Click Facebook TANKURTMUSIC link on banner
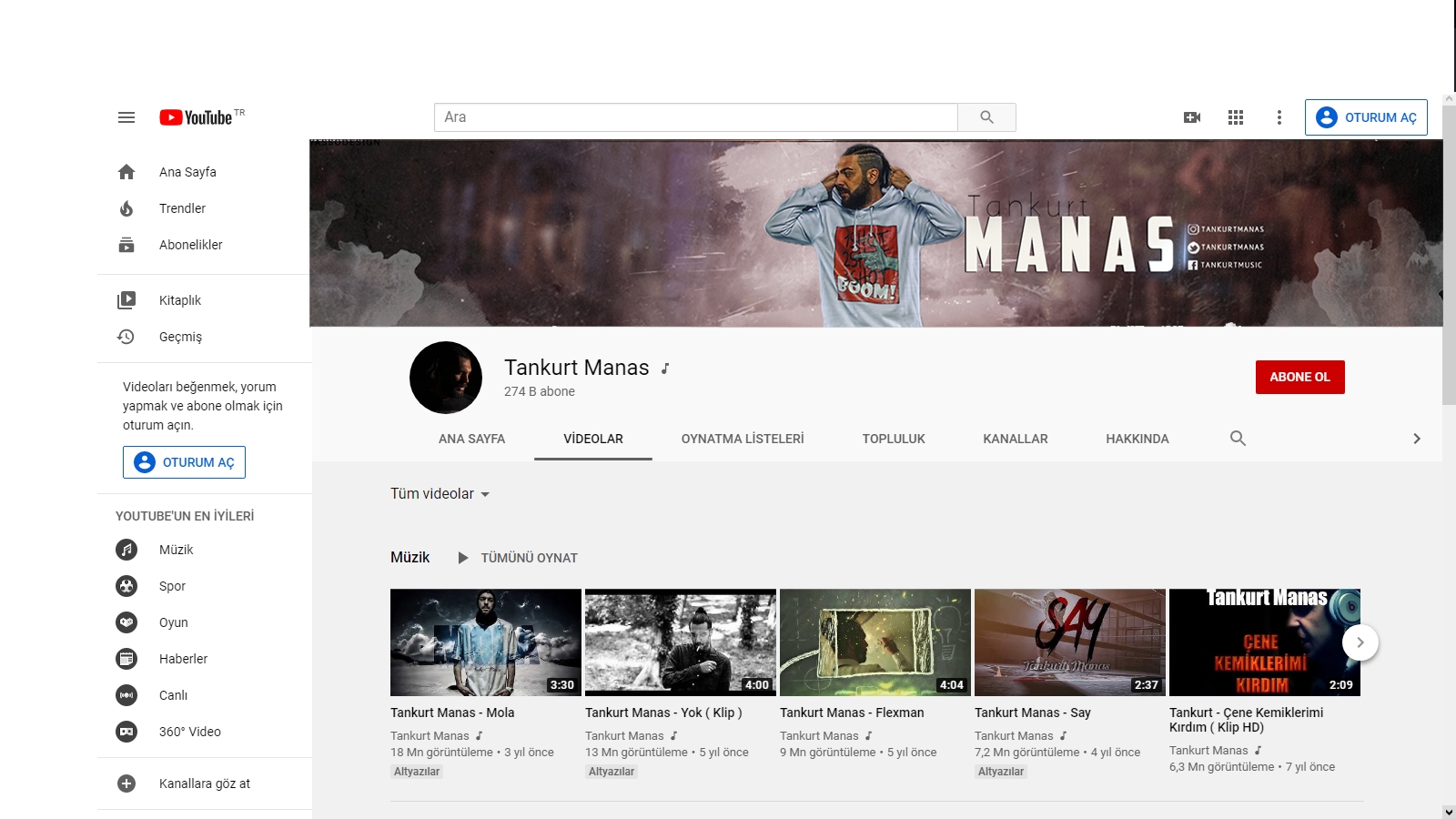 pyautogui.click(x=1225, y=265)
